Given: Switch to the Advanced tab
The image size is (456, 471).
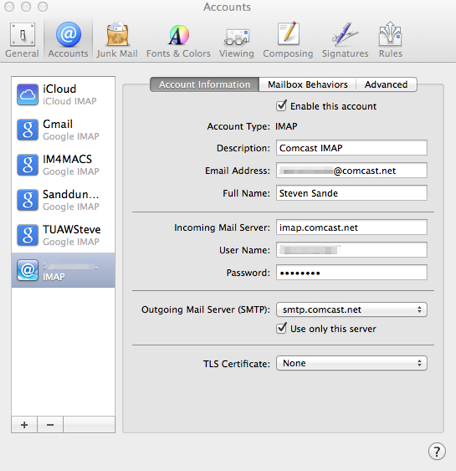Looking at the screenshot, I should [386, 85].
